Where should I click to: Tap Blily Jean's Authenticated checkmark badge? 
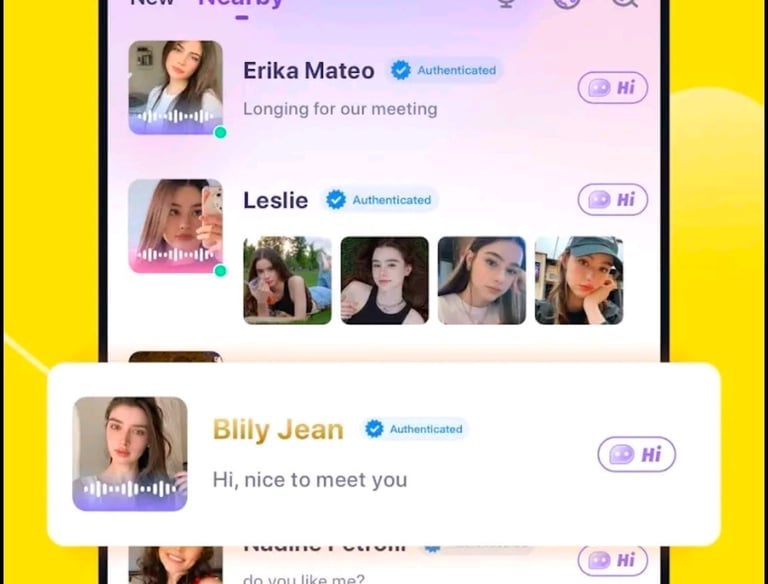[x=374, y=429]
